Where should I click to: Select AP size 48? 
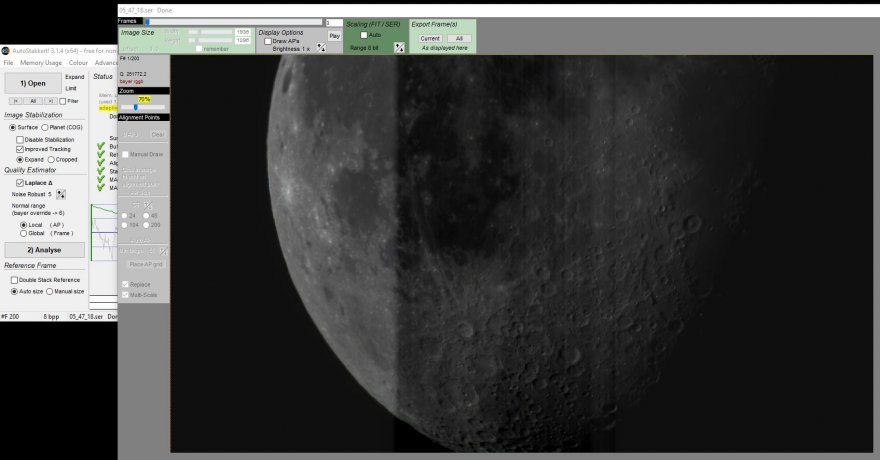(x=146, y=215)
